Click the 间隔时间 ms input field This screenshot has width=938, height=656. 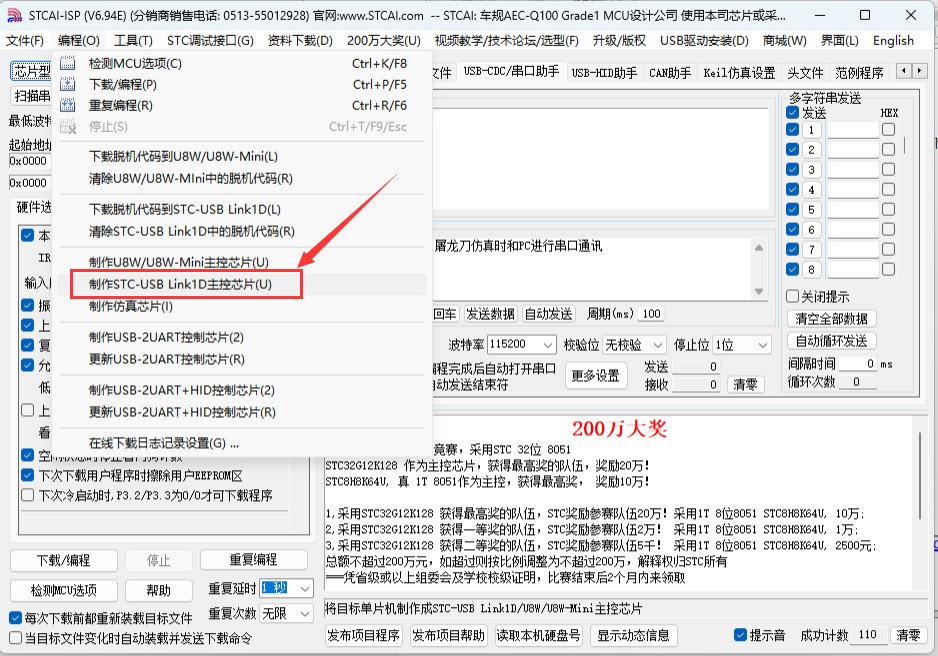click(x=857, y=364)
